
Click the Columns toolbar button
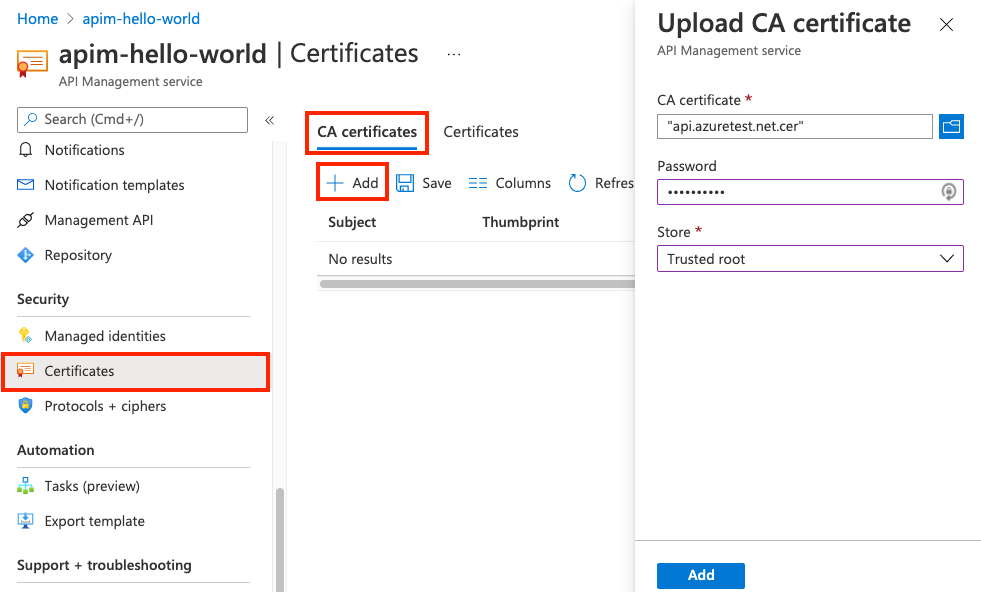click(x=510, y=183)
